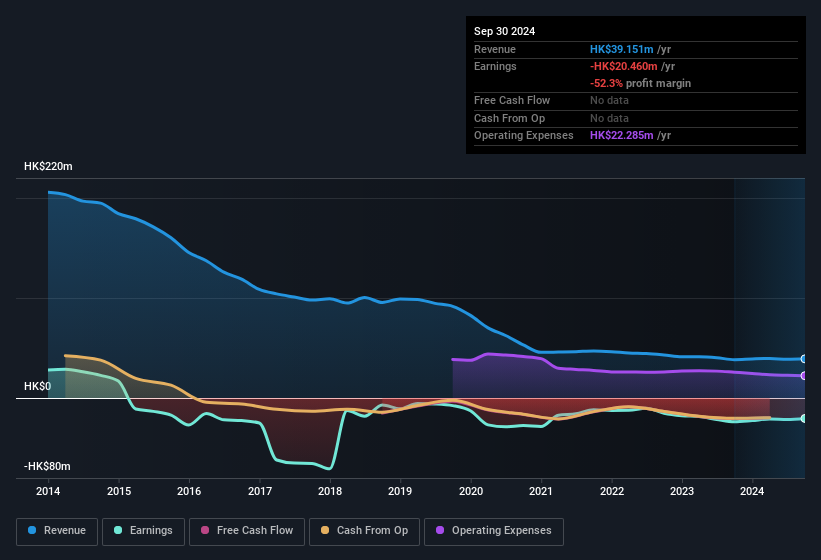Select the 2020 x-axis label
This screenshot has width=821, height=560.
coord(471,491)
